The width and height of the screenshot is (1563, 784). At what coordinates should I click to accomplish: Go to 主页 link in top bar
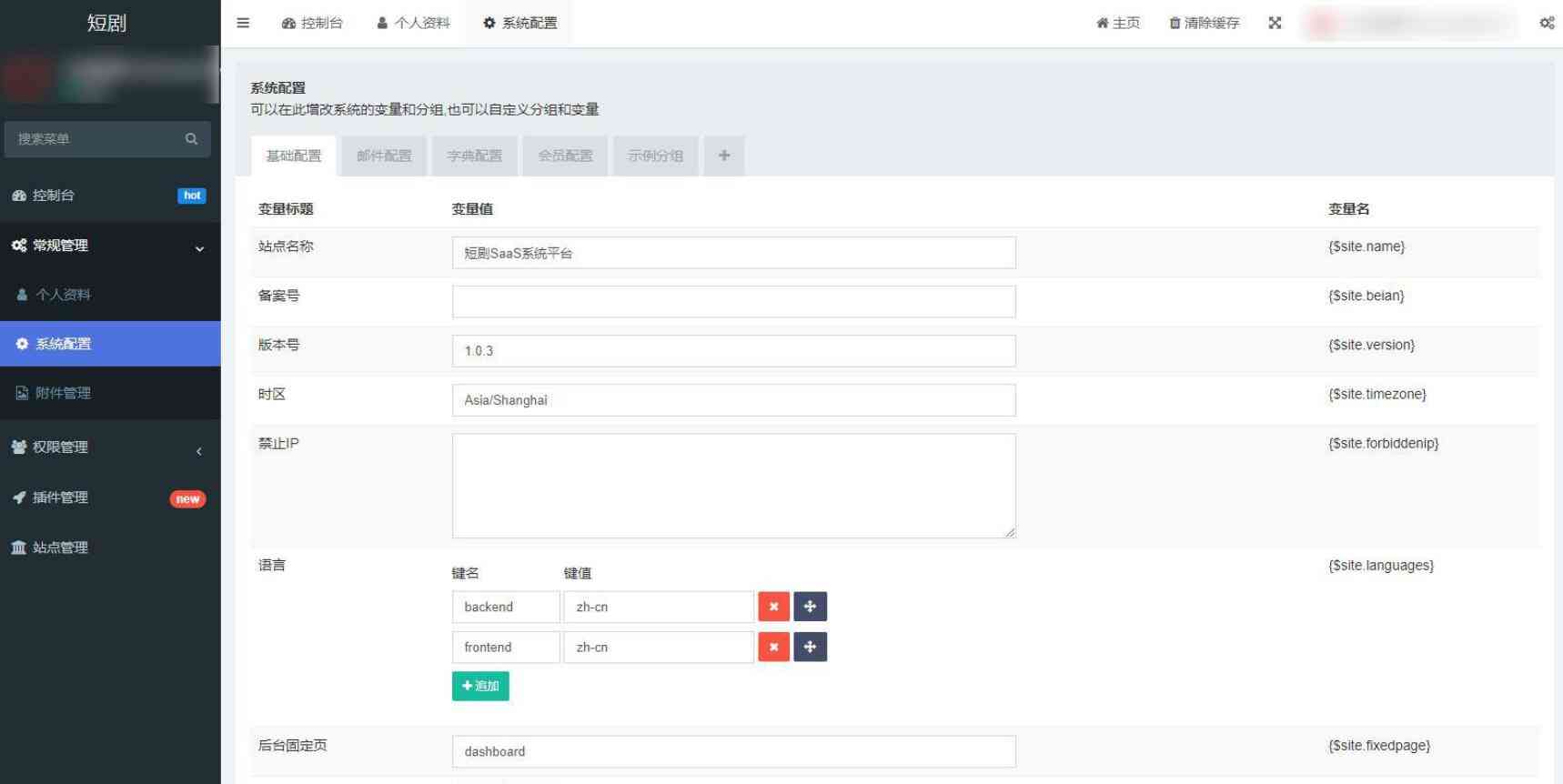tap(1118, 23)
